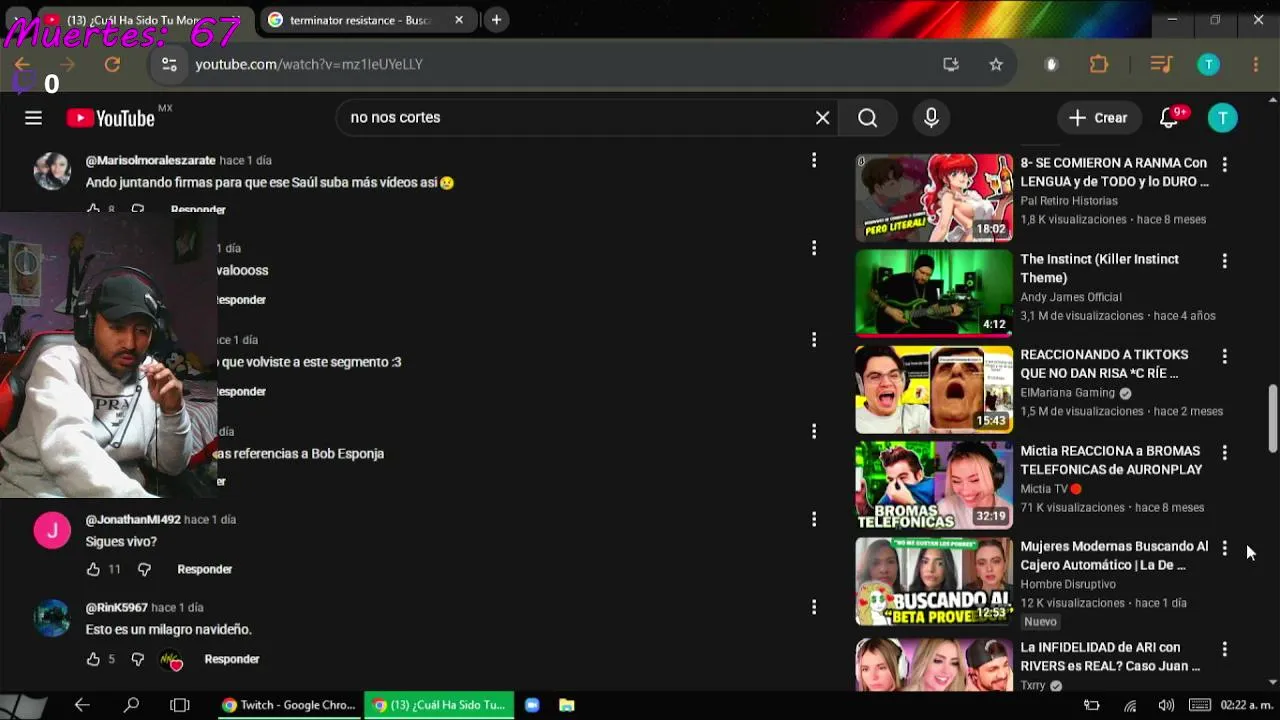The image size is (1280, 720).
Task: Open the Windows Start button
Action: coord(22,705)
